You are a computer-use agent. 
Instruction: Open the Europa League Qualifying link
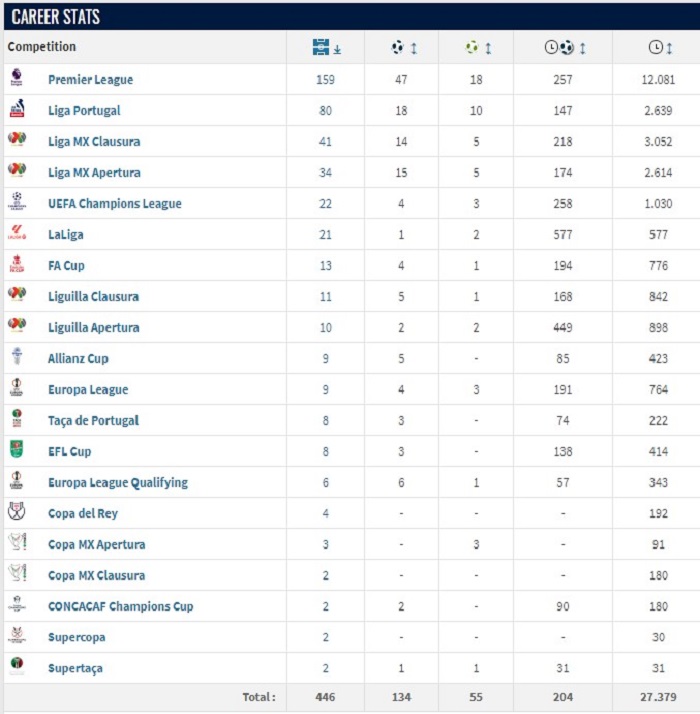[118, 483]
